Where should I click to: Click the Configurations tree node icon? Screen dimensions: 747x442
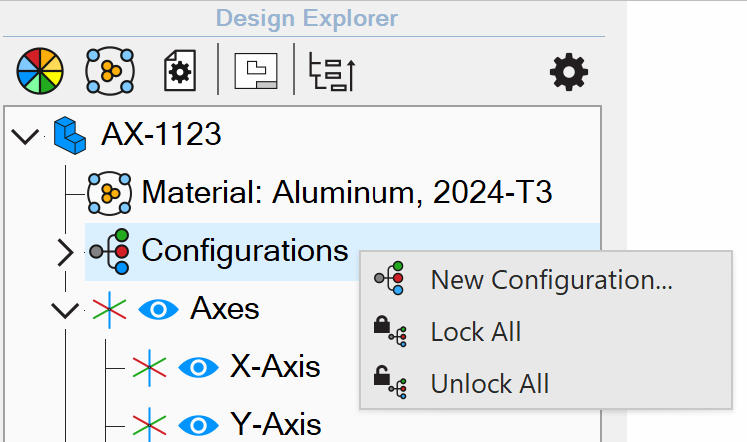[110, 251]
